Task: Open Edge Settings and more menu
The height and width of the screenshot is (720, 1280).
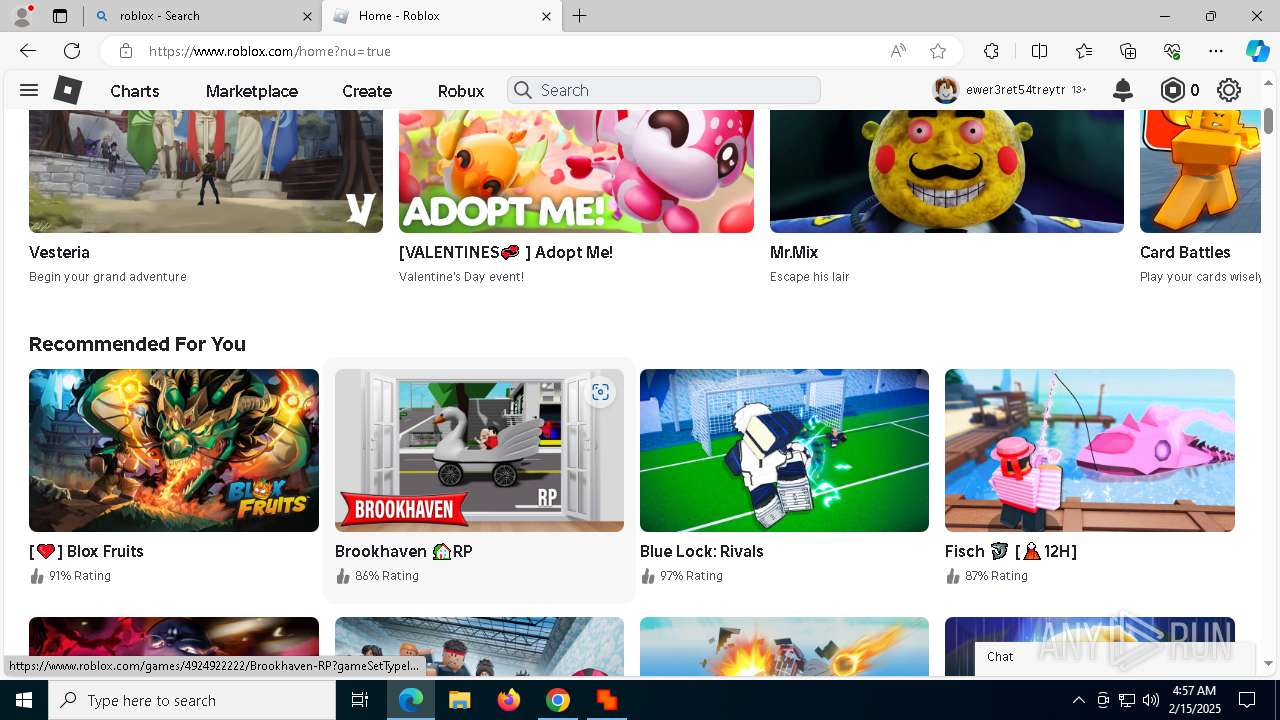Action: pyautogui.click(x=1216, y=51)
